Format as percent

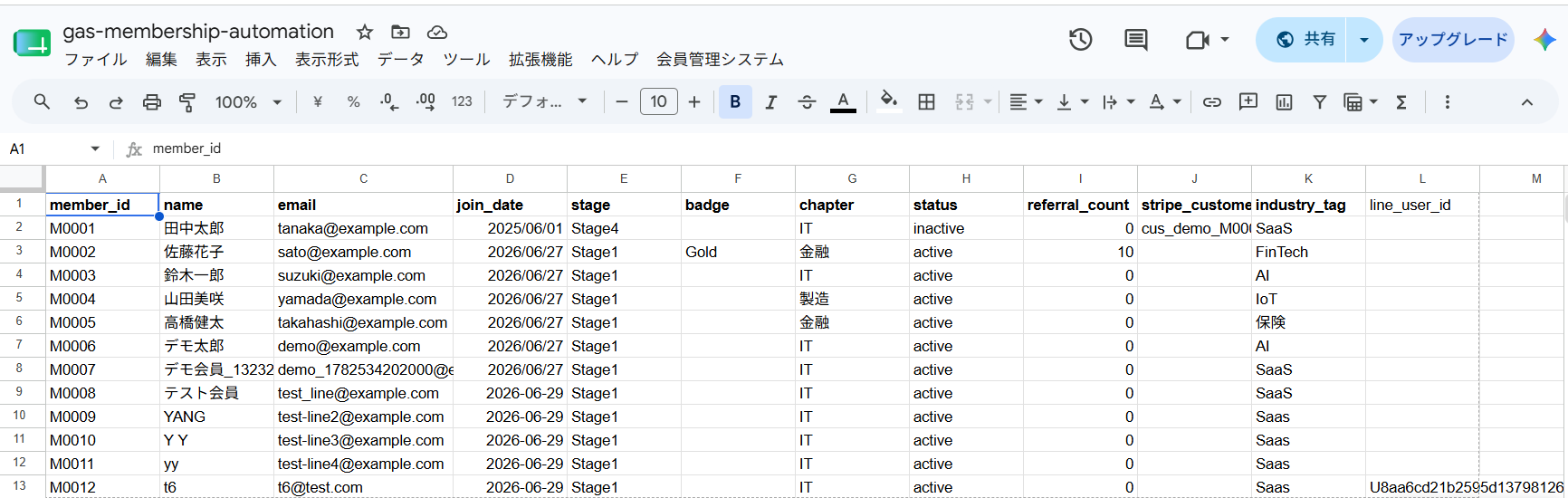[354, 102]
